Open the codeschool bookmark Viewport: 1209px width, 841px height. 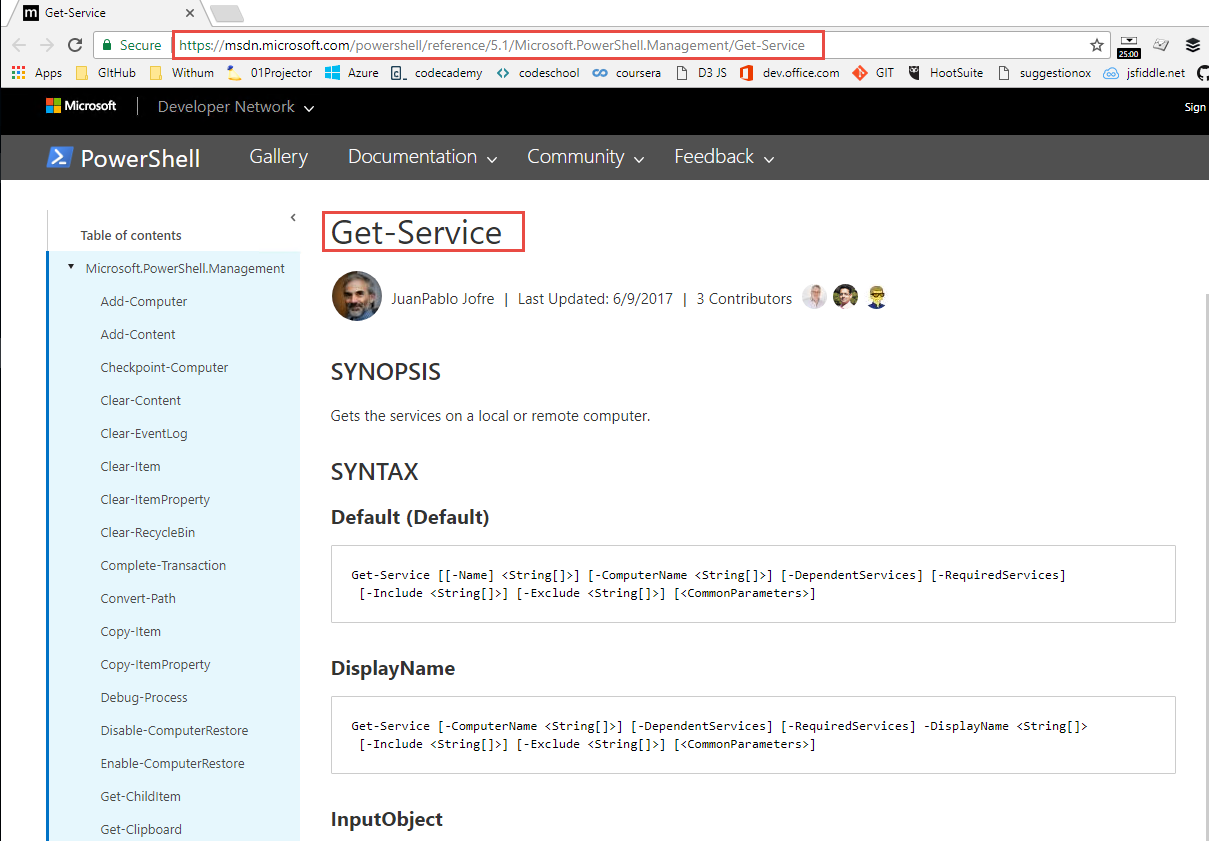538,73
